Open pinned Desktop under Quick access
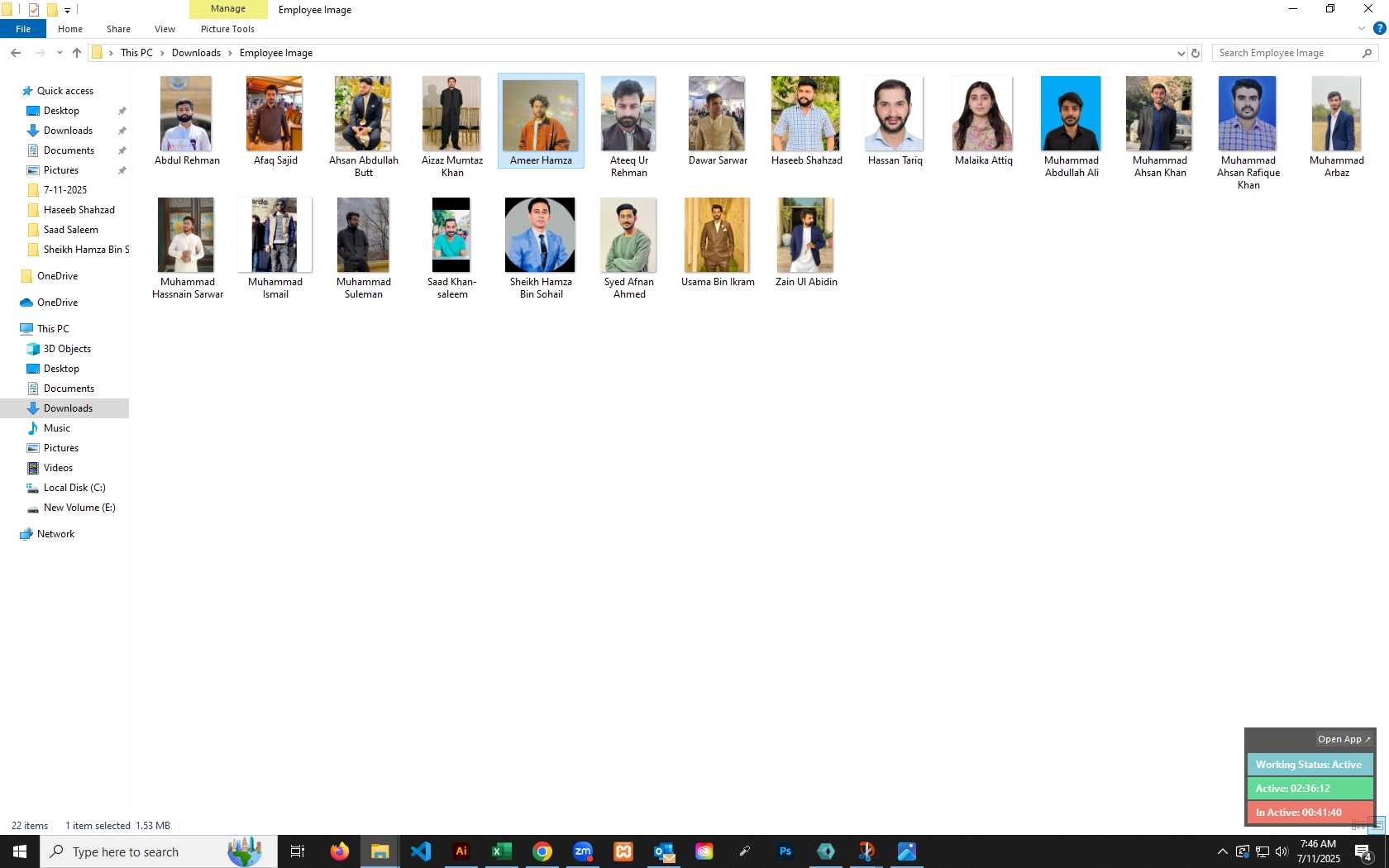The image size is (1389, 868). 61,111
